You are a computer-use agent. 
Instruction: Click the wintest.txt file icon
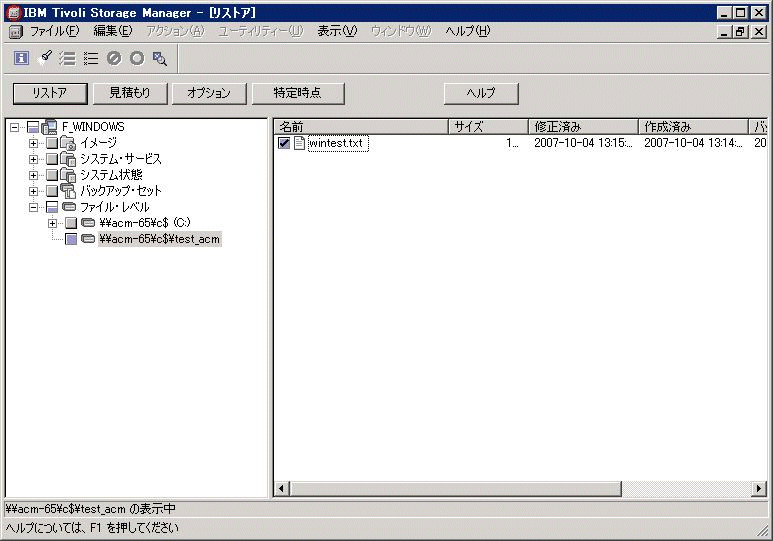coord(299,143)
